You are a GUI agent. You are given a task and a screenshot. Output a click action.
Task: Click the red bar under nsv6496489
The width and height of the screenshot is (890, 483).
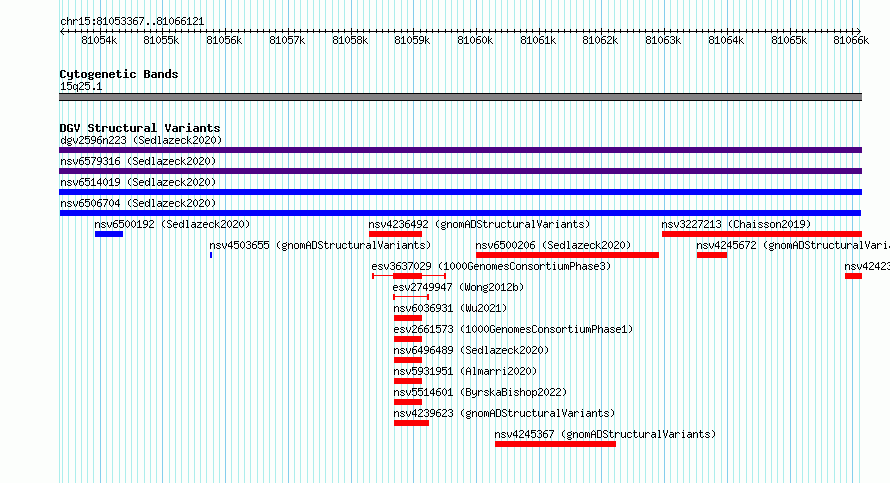pos(408,360)
